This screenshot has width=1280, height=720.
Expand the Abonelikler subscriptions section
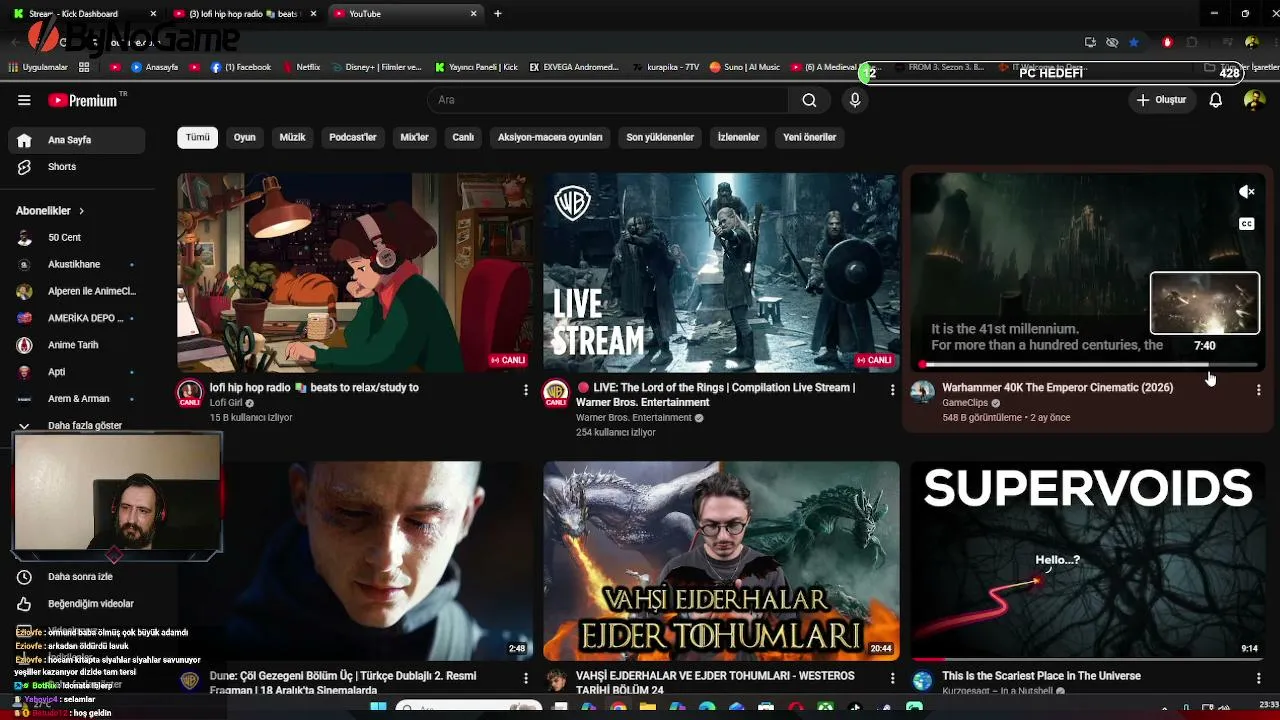50,211
